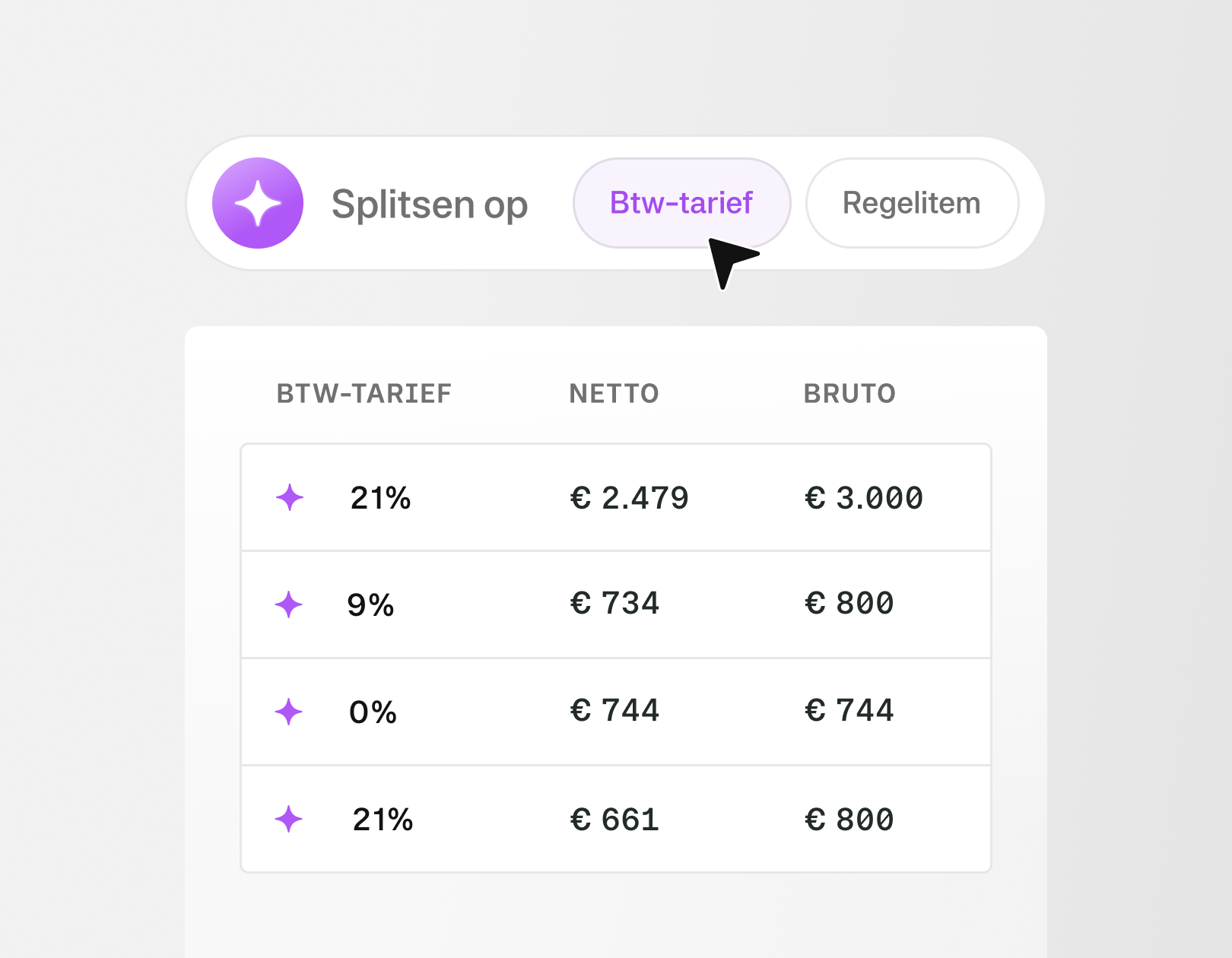The width and height of the screenshot is (1232, 958).
Task: Click the € 661 netto value
Action: [614, 820]
